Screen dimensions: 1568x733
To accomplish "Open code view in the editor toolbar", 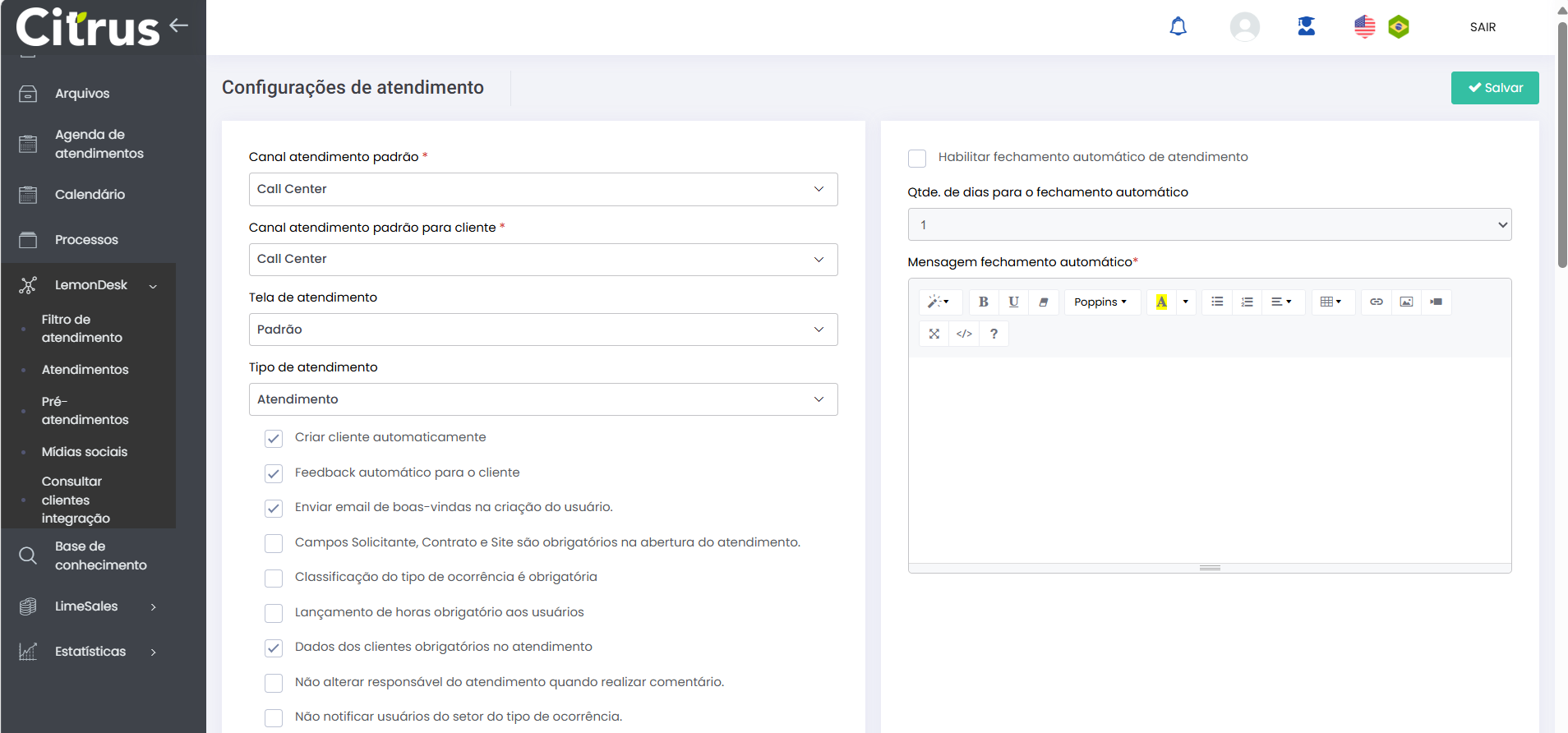I will click(964, 334).
